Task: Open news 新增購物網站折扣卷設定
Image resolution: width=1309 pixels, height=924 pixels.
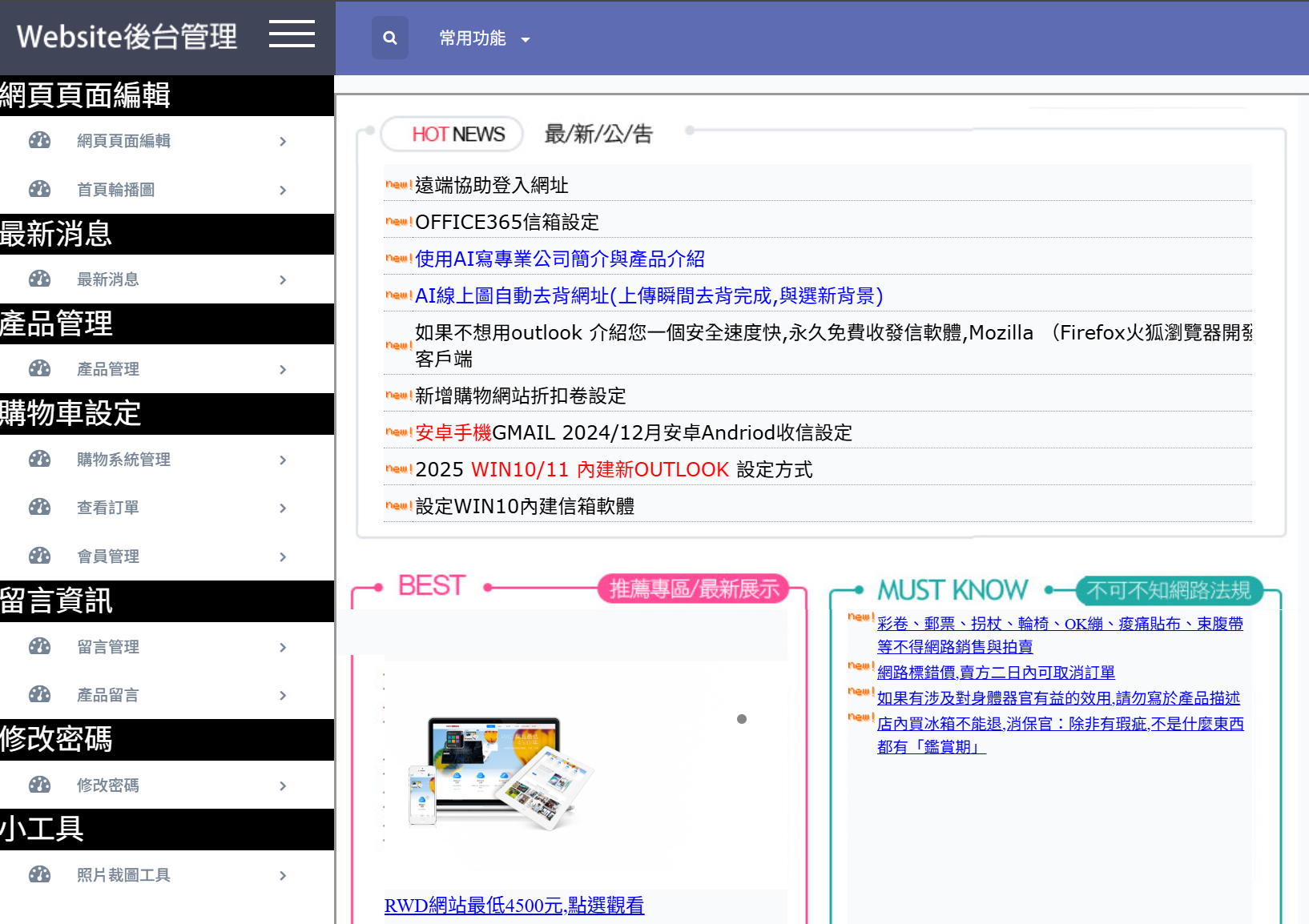Action: coord(520,396)
